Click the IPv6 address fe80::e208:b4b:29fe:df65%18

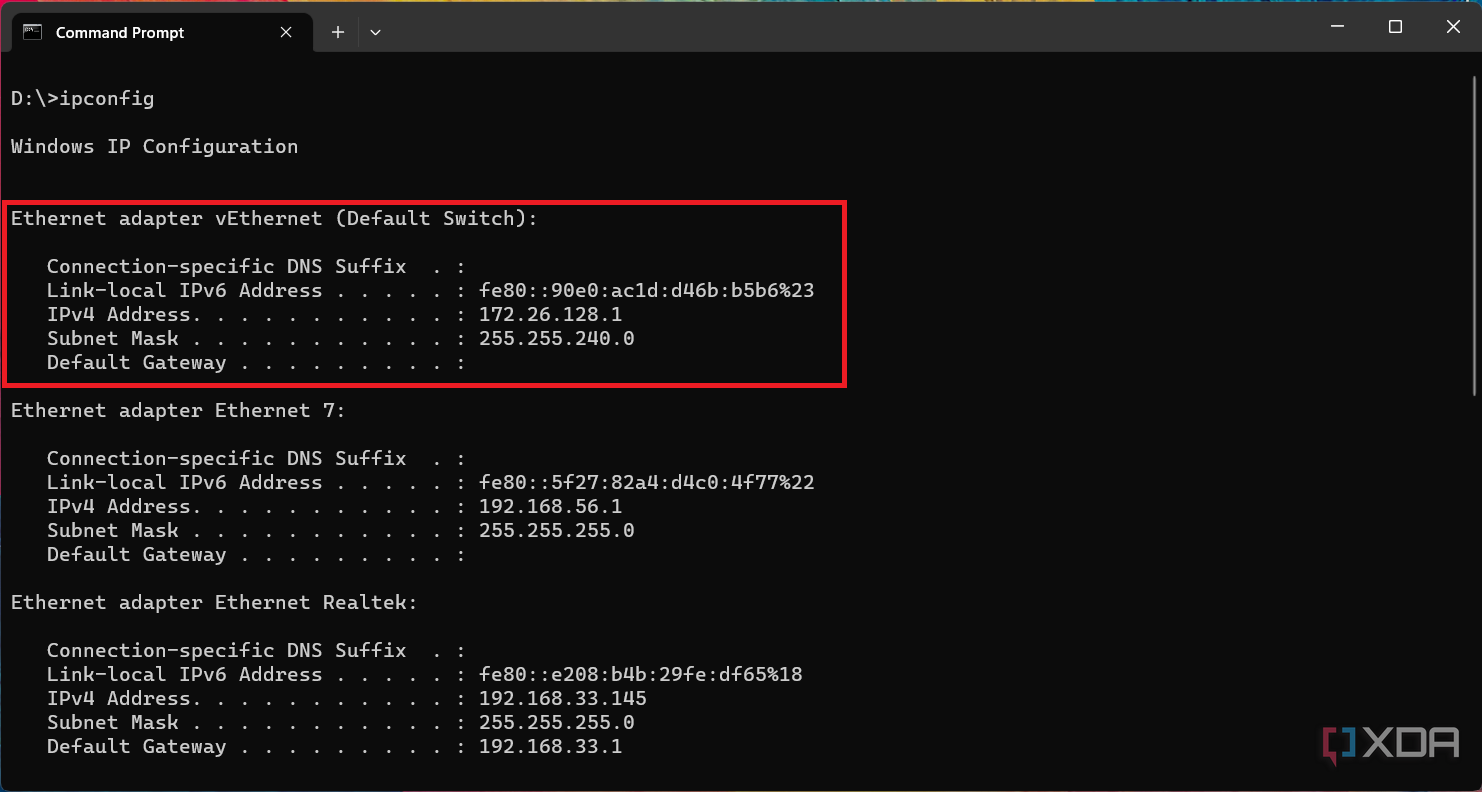click(641, 674)
